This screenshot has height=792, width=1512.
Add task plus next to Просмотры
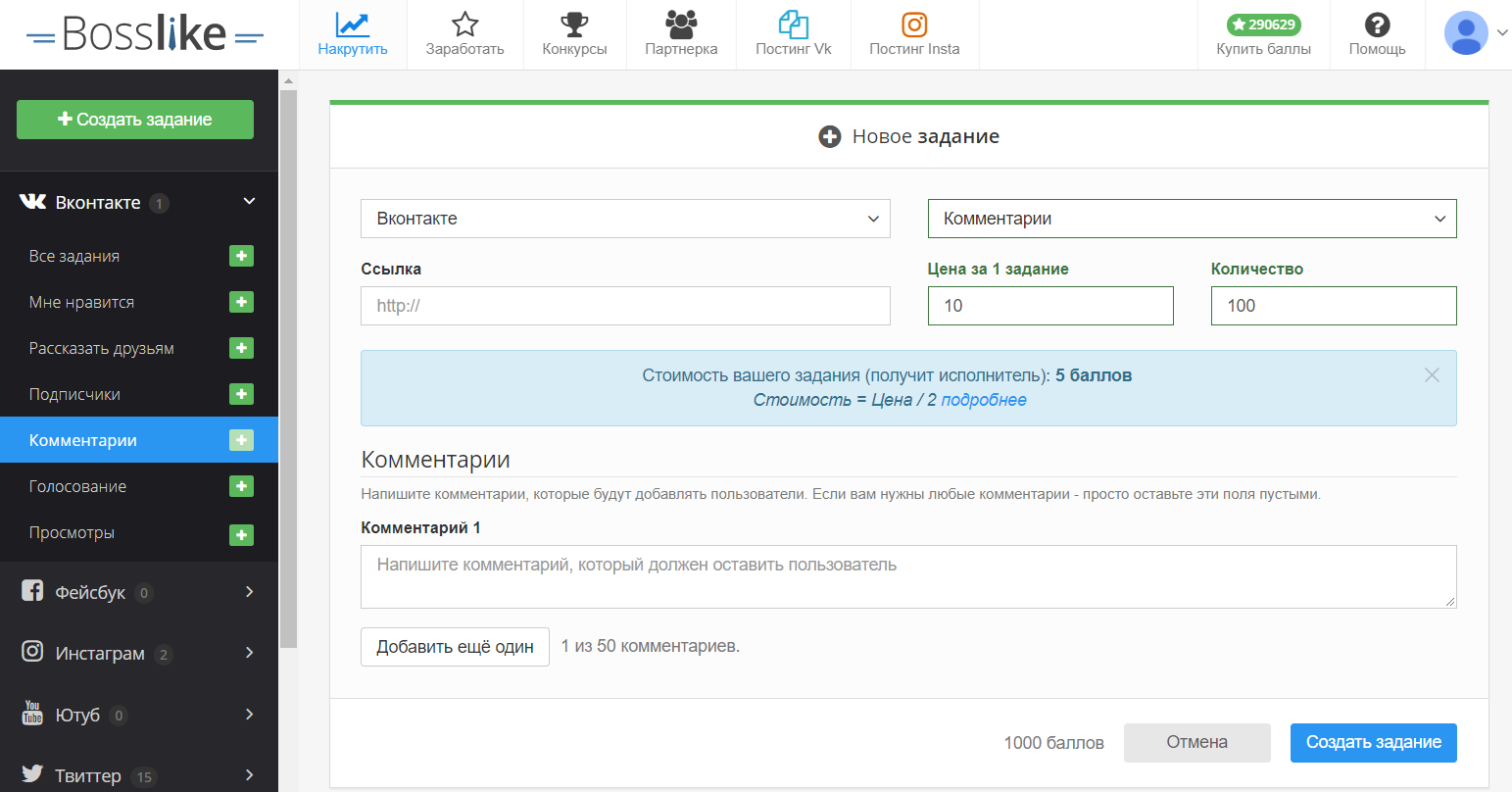click(241, 535)
